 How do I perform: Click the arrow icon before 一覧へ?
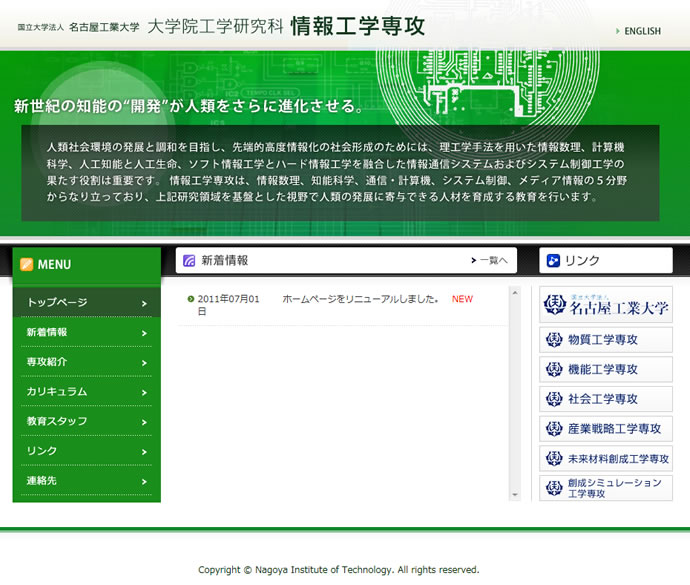click(x=473, y=261)
